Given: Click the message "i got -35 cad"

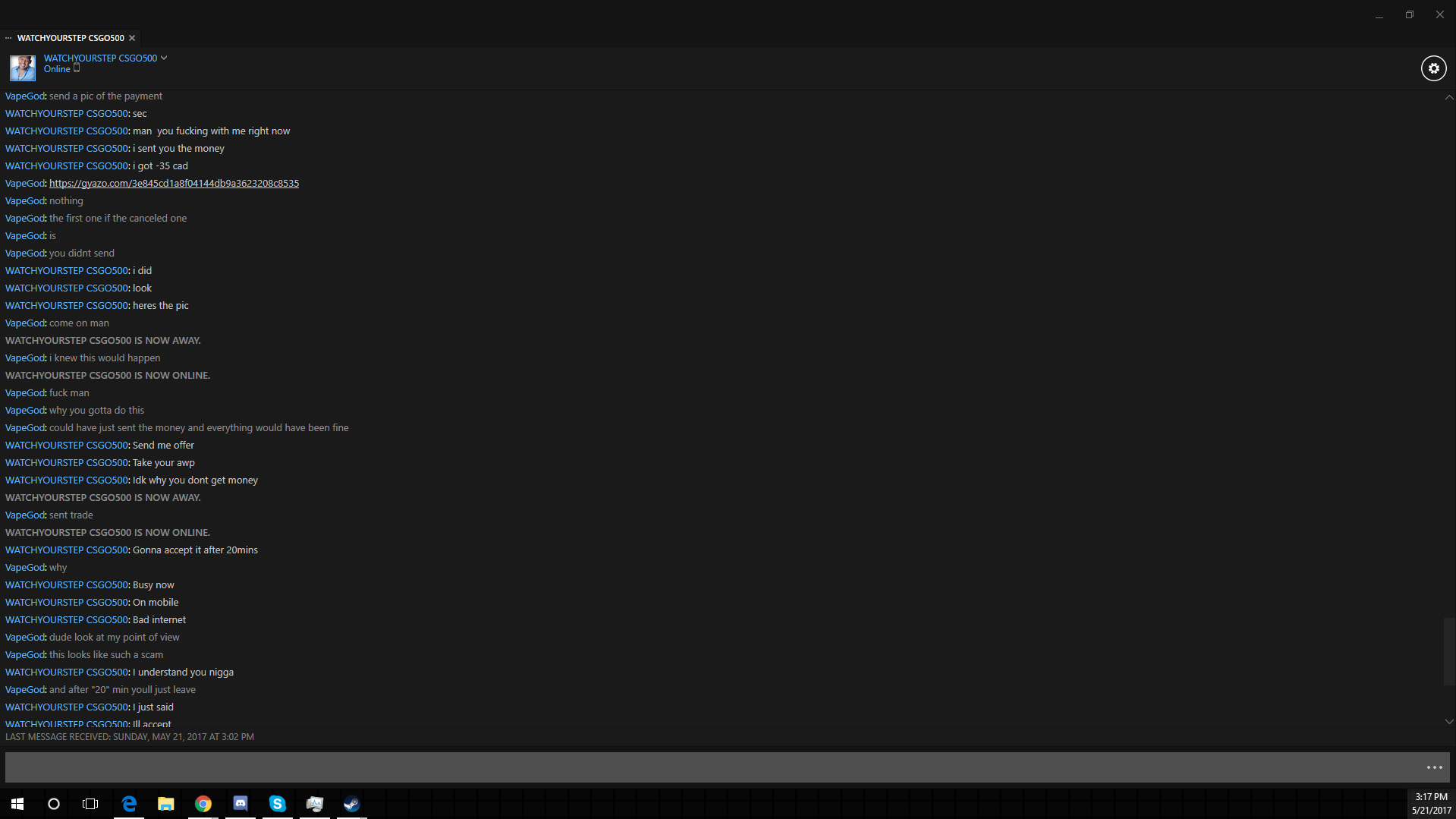Looking at the screenshot, I should click(x=160, y=166).
